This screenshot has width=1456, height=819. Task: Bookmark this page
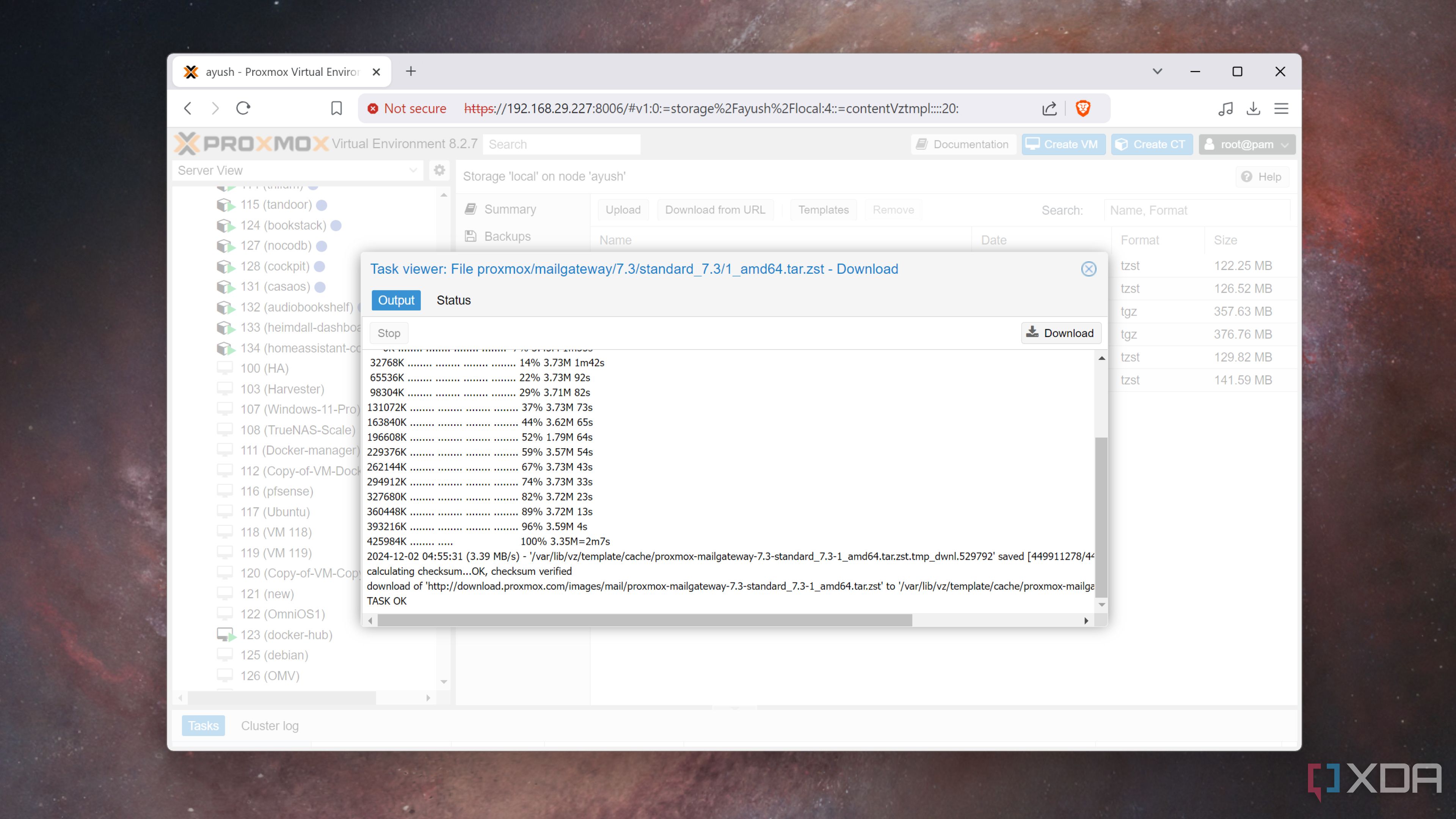coord(336,108)
